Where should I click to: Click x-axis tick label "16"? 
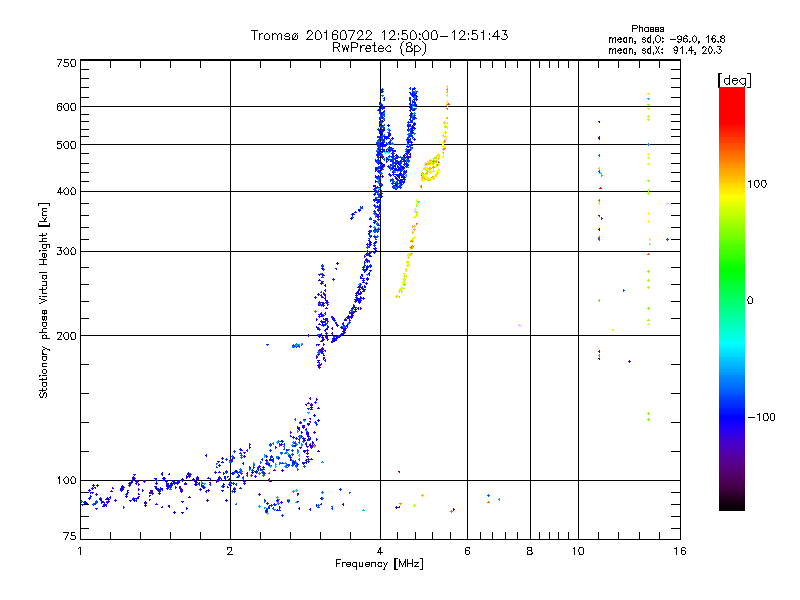(680, 551)
